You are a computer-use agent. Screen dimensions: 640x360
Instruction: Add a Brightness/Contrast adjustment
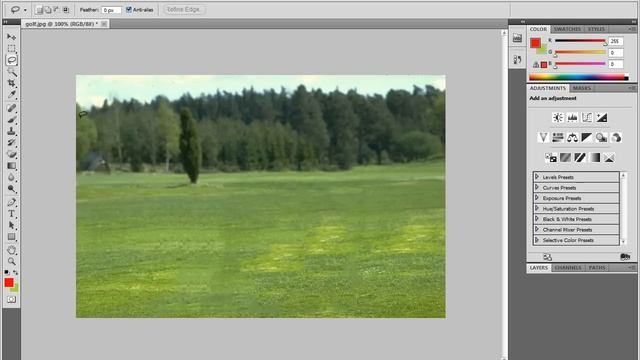558,118
